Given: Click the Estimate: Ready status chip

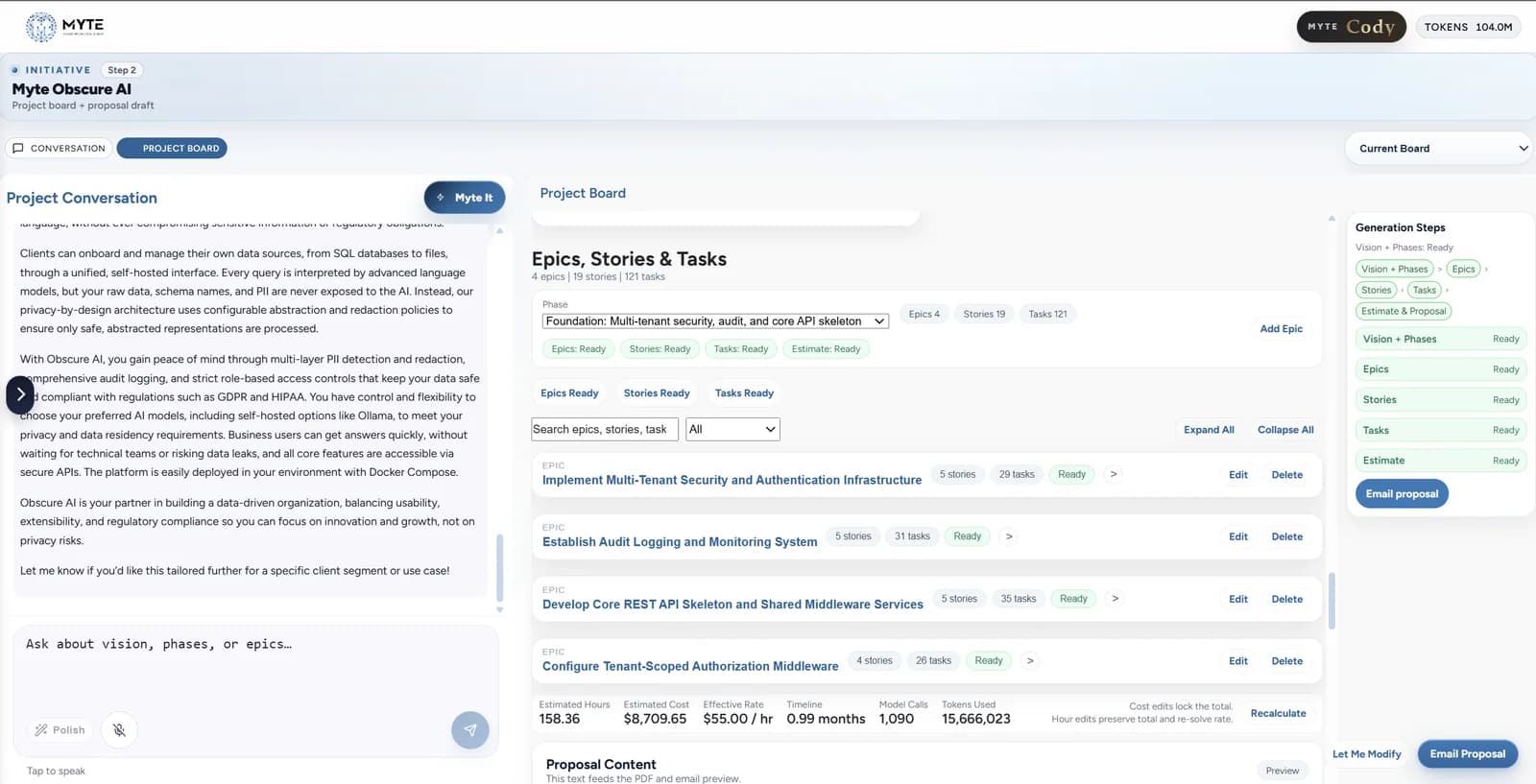Looking at the screenshot, I should click(826, 349).
